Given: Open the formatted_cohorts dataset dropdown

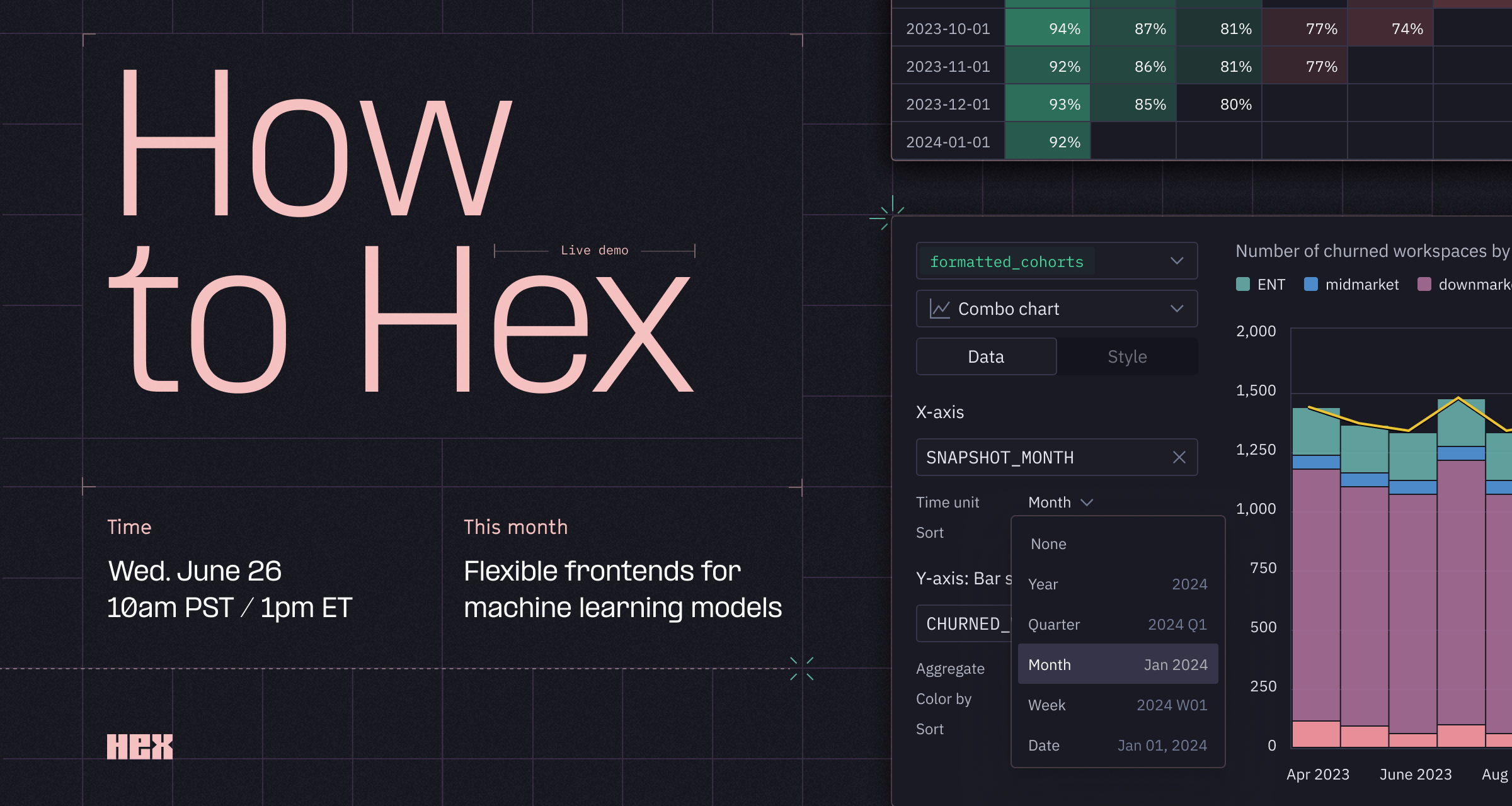Looking at the screenshot, I should pyautogui.click(x=1057, y=261).
